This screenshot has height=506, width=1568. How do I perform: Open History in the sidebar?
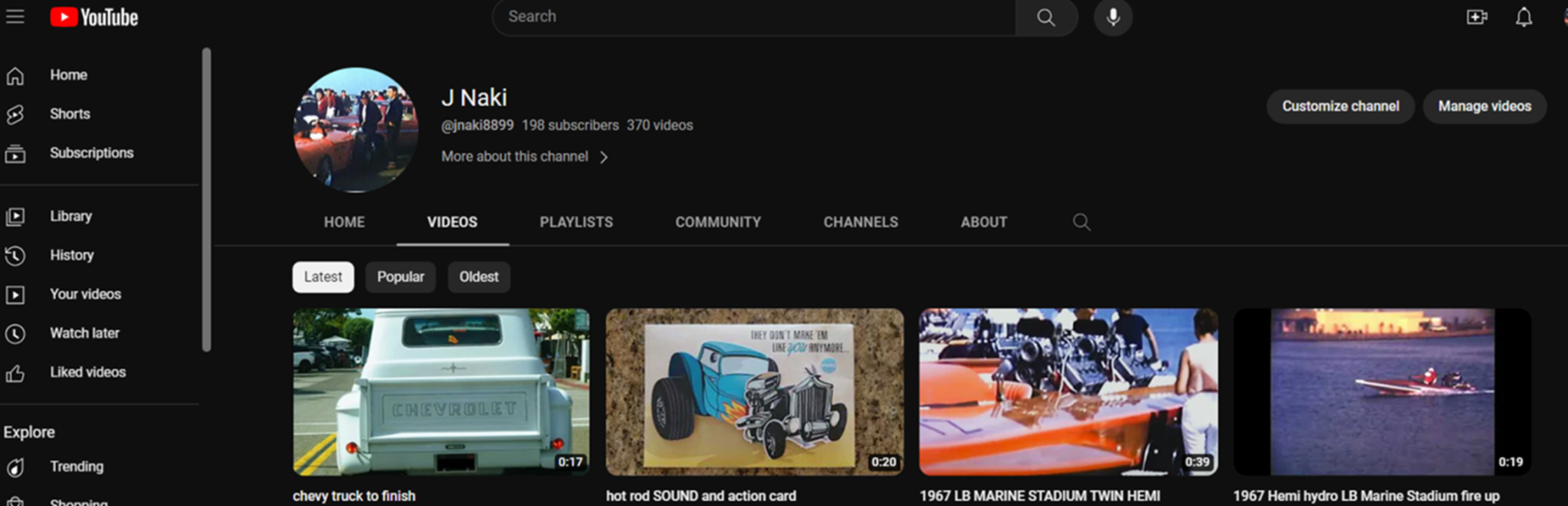[72, 256]
